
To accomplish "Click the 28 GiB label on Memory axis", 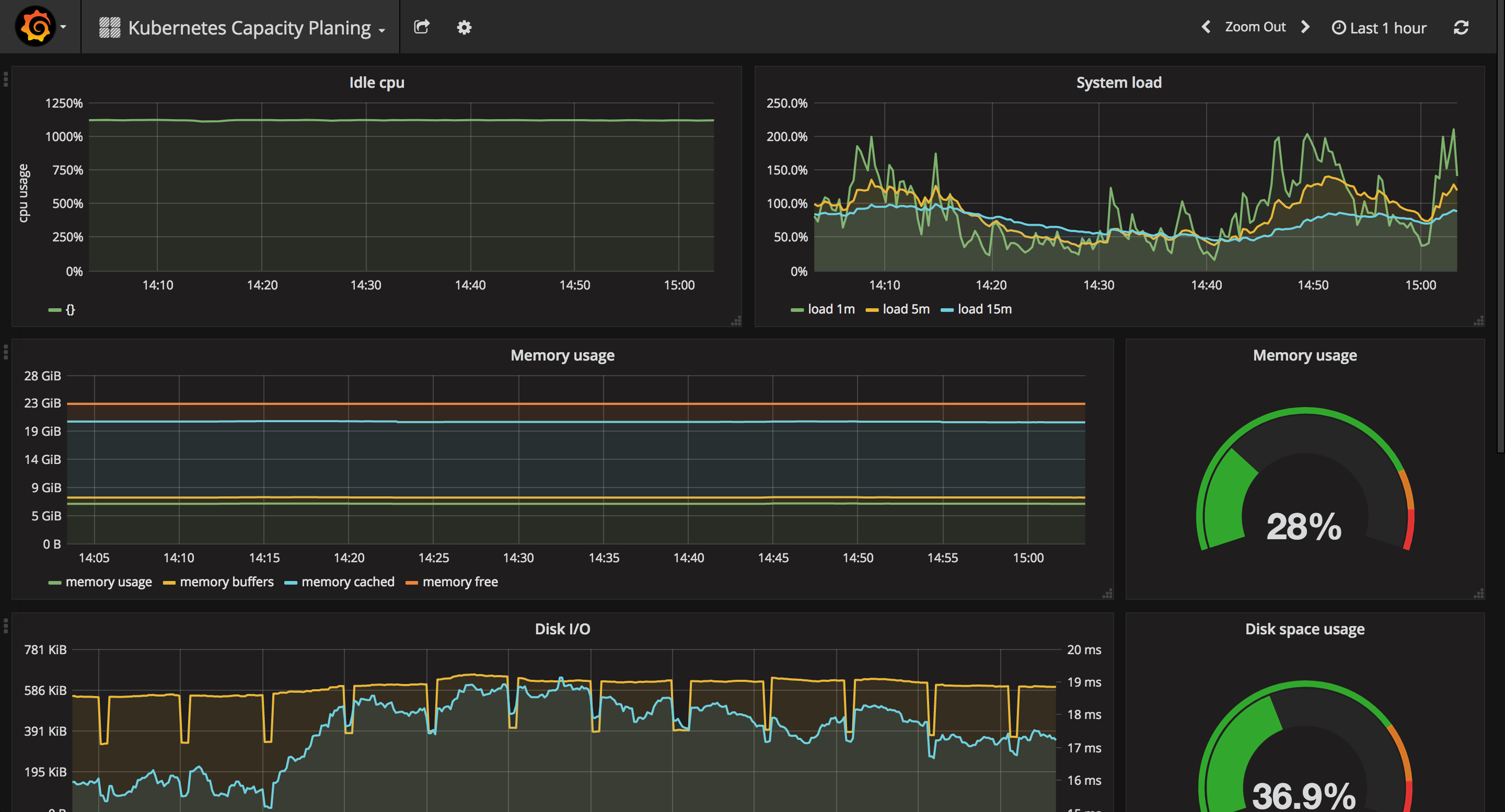I will pyautogui.click(x=43, y=376).
